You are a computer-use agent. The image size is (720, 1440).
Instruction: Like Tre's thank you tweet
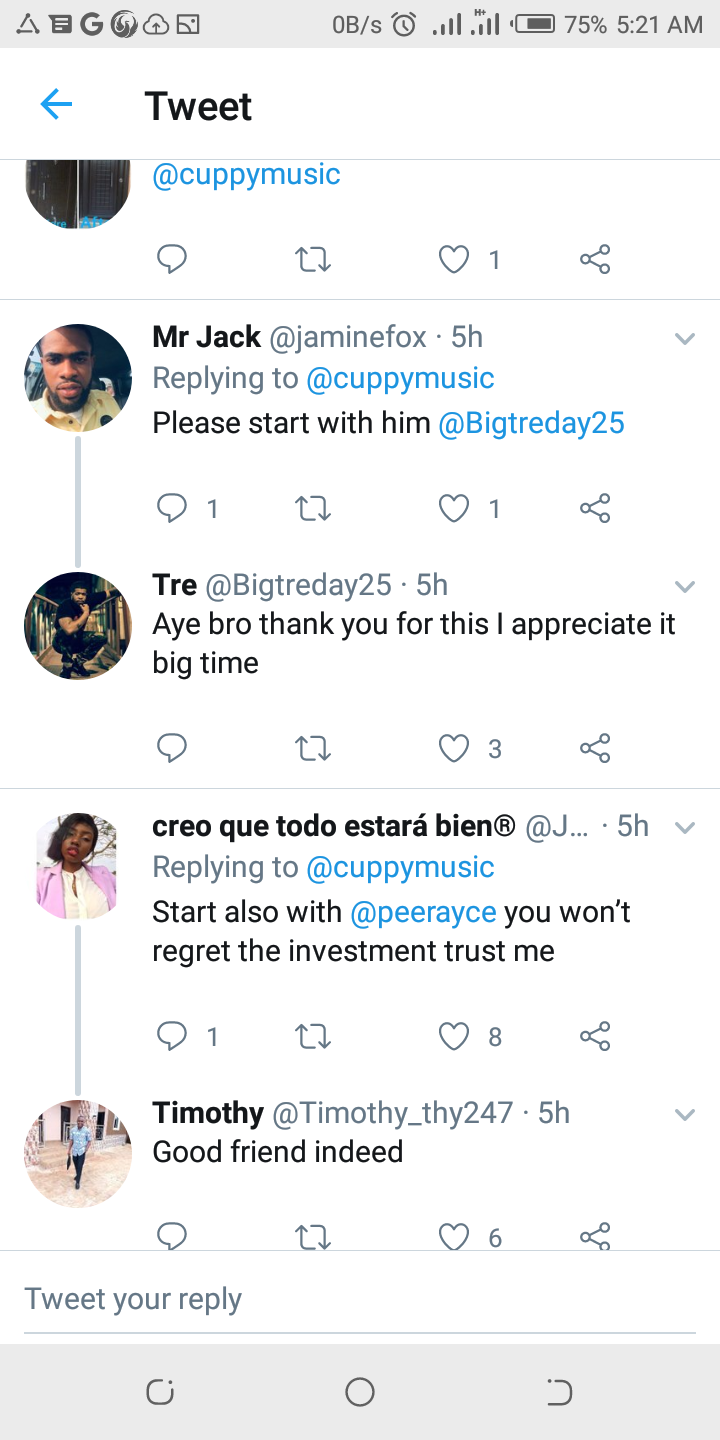coord(455,748)
